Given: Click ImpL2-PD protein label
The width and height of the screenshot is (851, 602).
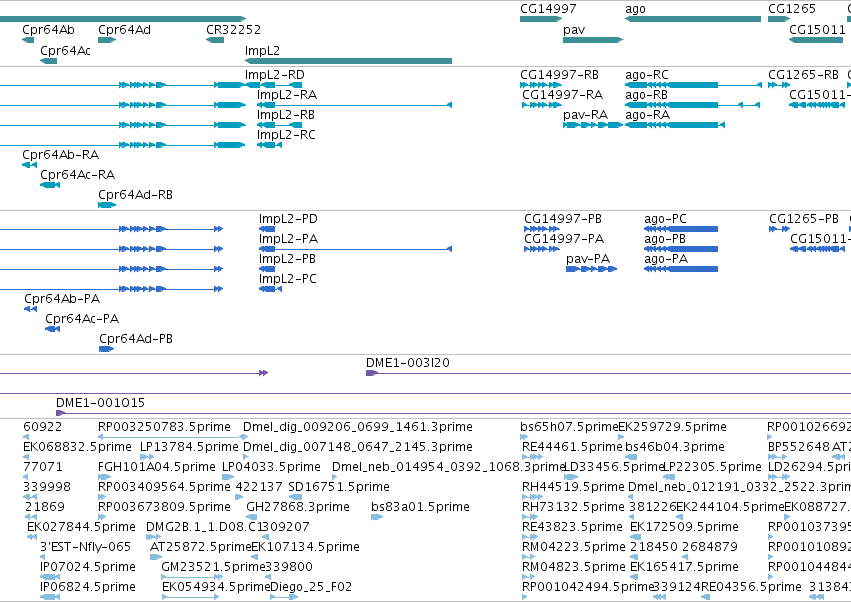Looking at the screenshot, I should click(288, 219).
